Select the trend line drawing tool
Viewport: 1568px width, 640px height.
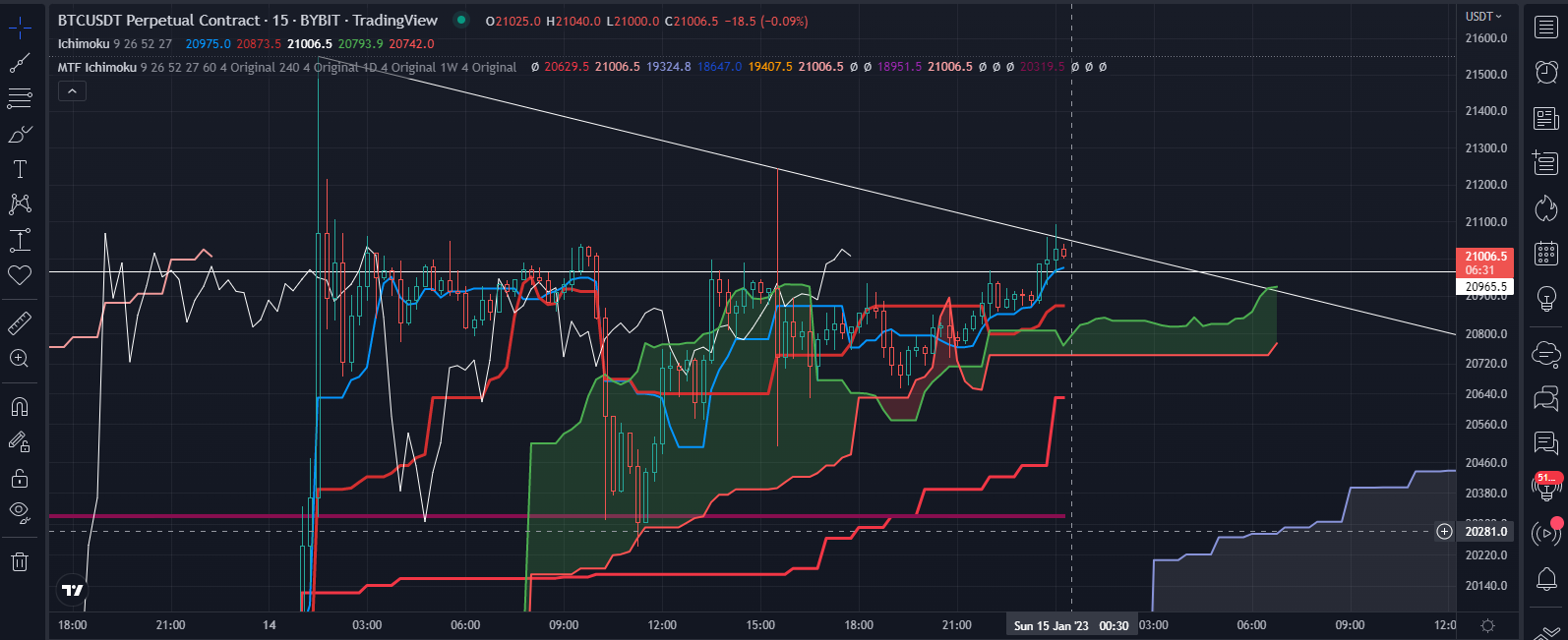click(x=20, y=63)
